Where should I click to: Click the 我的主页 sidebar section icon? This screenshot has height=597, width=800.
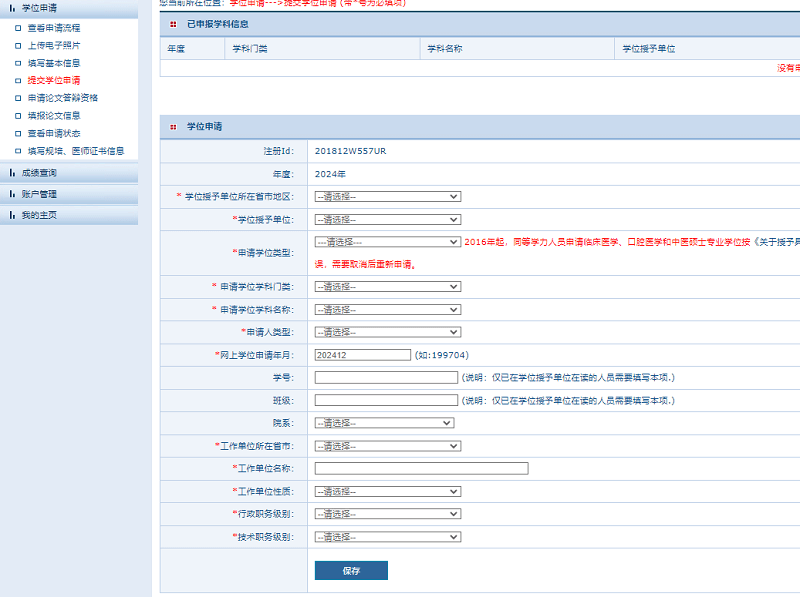point(14,212)
